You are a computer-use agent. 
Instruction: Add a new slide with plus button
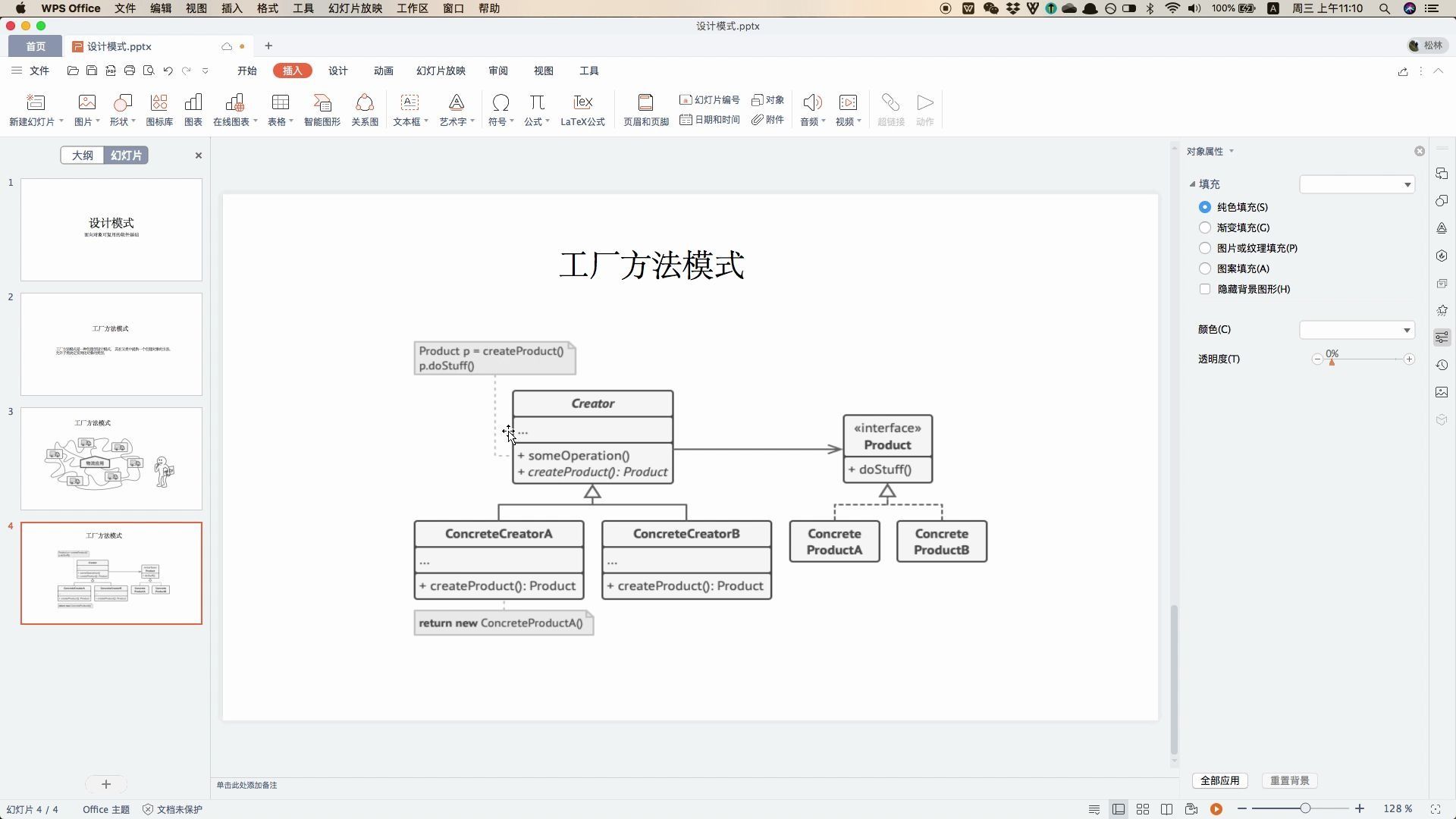106,784
